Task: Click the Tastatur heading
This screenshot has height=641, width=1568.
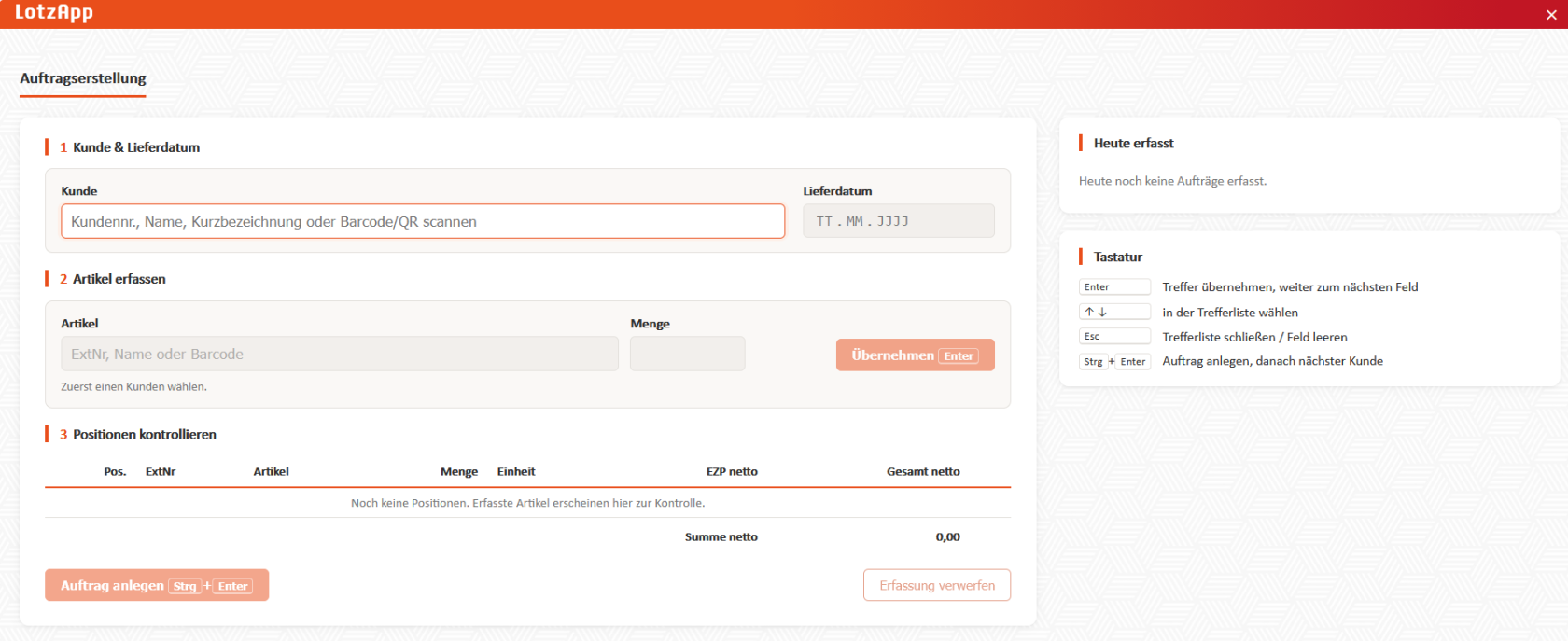Action: (x=1118, y=257)
